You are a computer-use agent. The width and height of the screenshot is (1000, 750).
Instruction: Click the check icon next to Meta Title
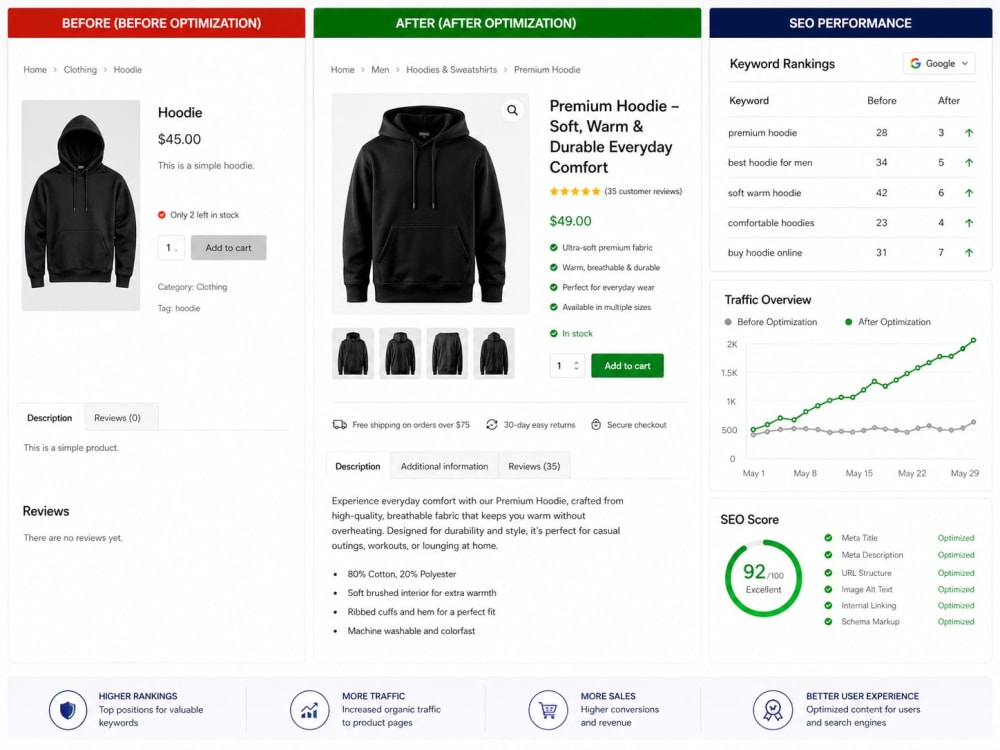point(828,538)
